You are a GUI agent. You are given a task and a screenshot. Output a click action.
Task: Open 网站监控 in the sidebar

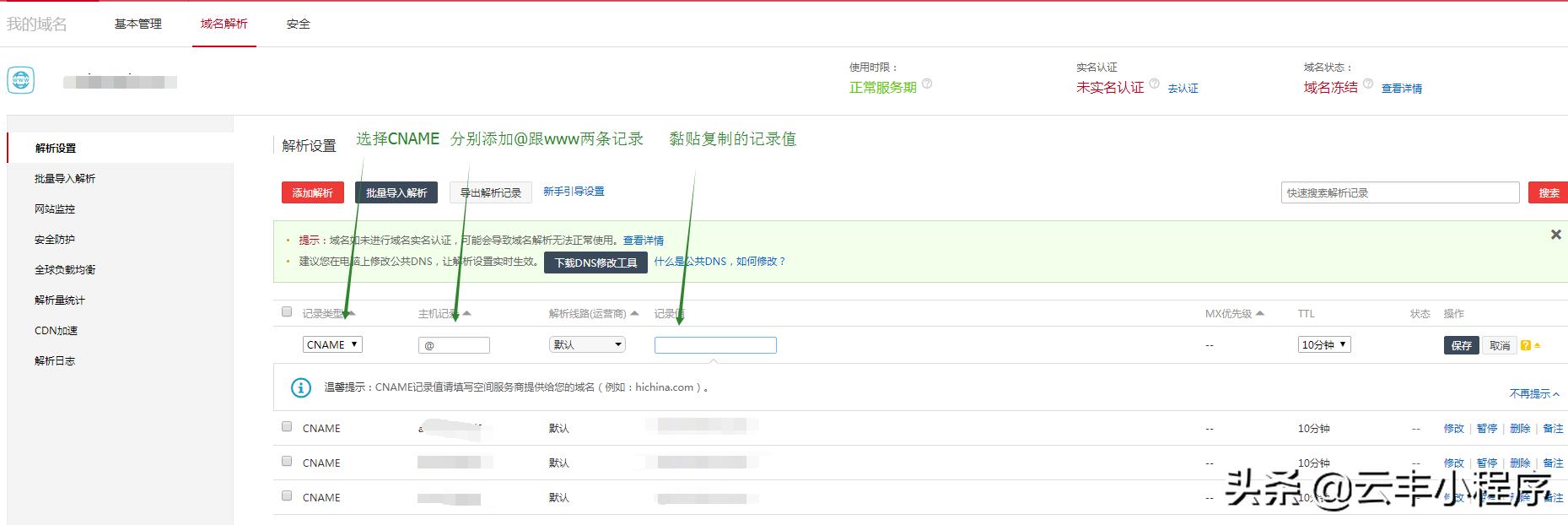tap(55, 208)
